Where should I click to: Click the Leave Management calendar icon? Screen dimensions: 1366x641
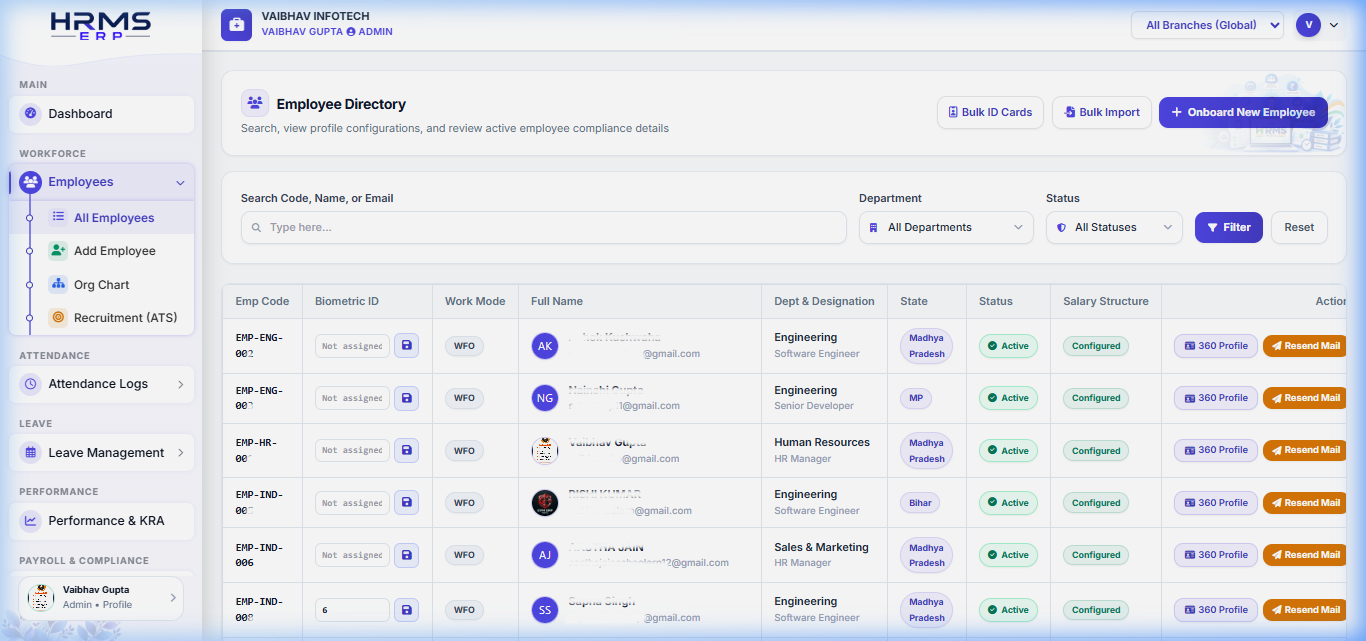(x=30, y=453)
